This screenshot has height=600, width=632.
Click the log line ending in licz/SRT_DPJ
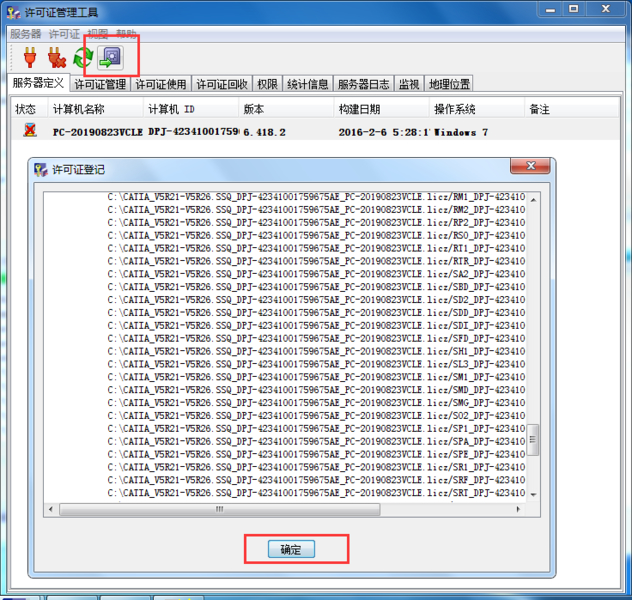pyautogui.click(x=316, y=493)
